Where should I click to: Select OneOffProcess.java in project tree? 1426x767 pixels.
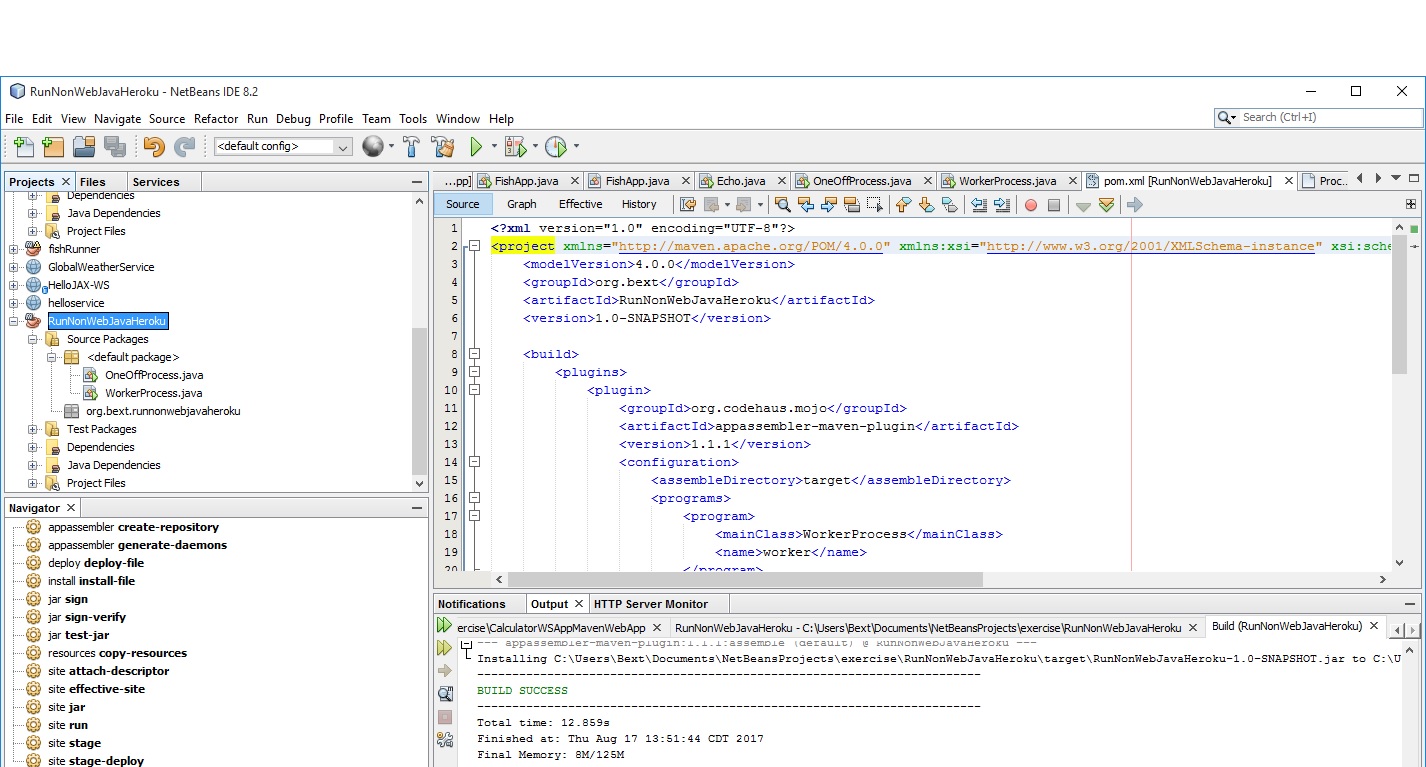pos(154,375)
